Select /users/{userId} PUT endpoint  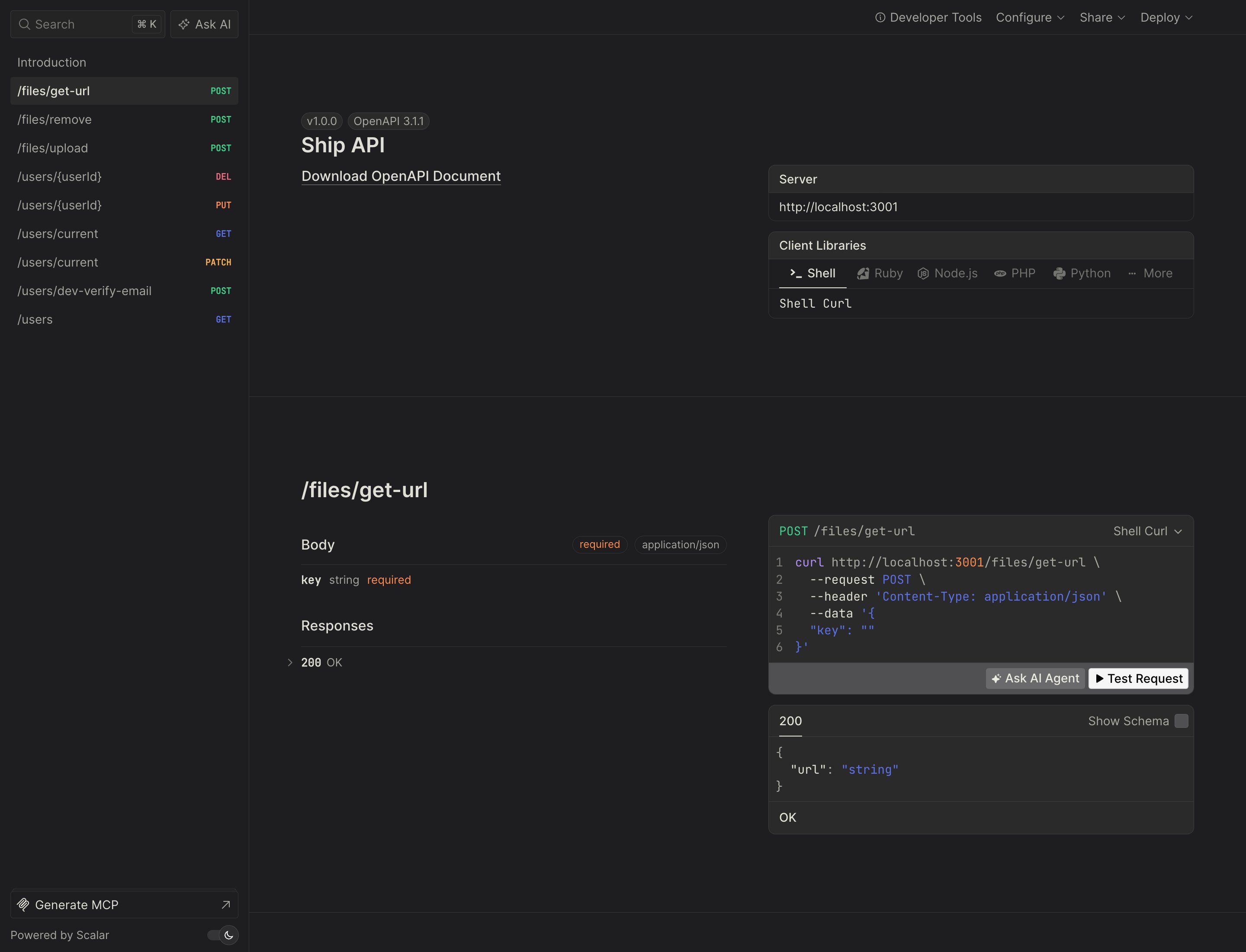pos(124,205)
